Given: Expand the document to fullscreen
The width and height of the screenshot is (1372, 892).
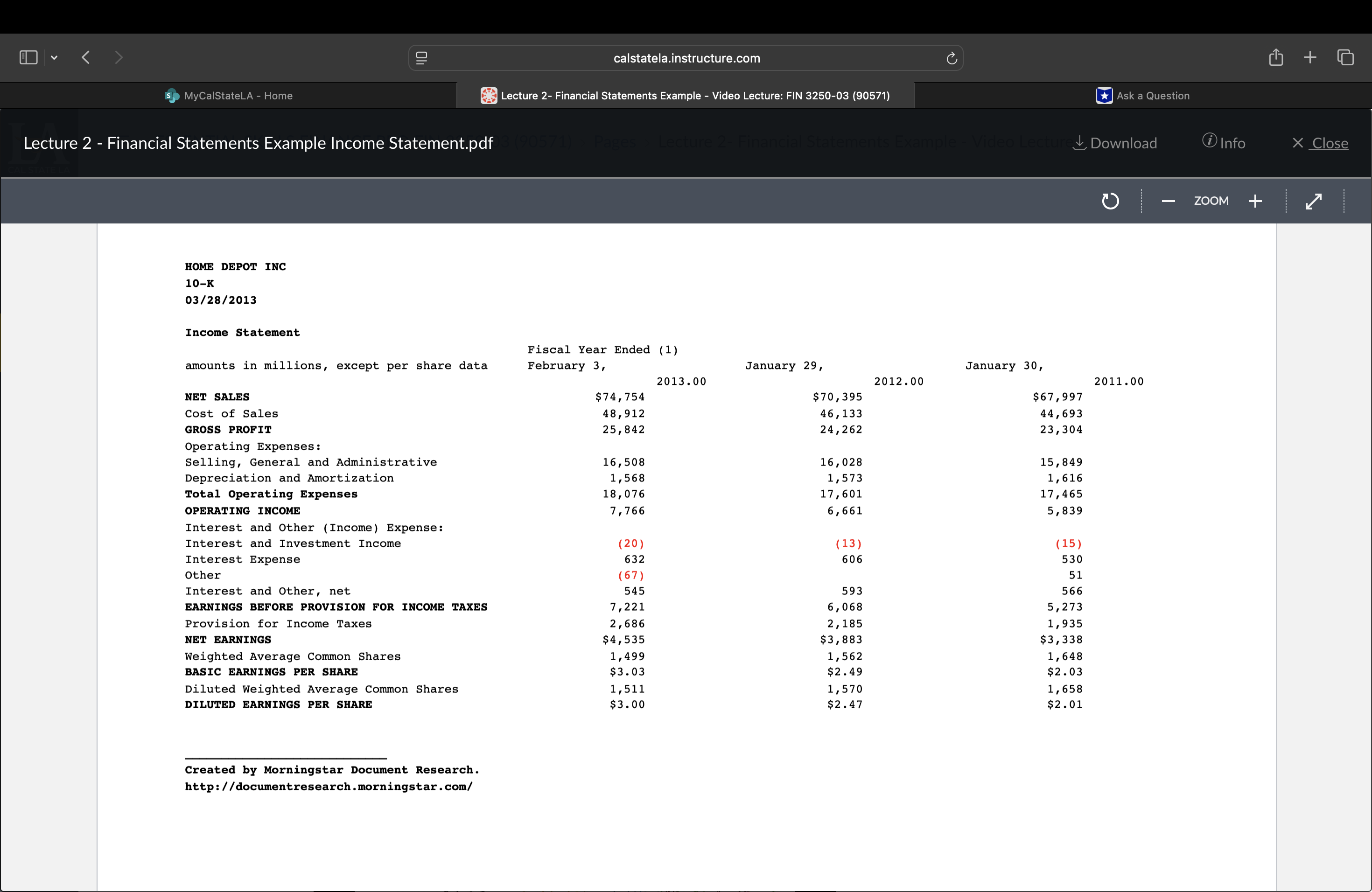Looking at the screenshot, I should (1313, 201).
